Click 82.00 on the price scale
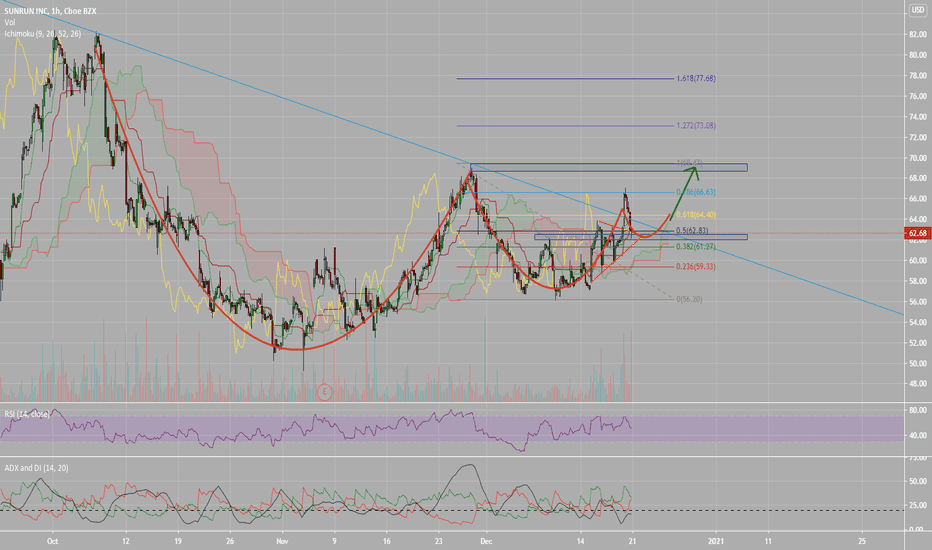The width and height of the screenshot is (932, 550). [x=918, y=34]
